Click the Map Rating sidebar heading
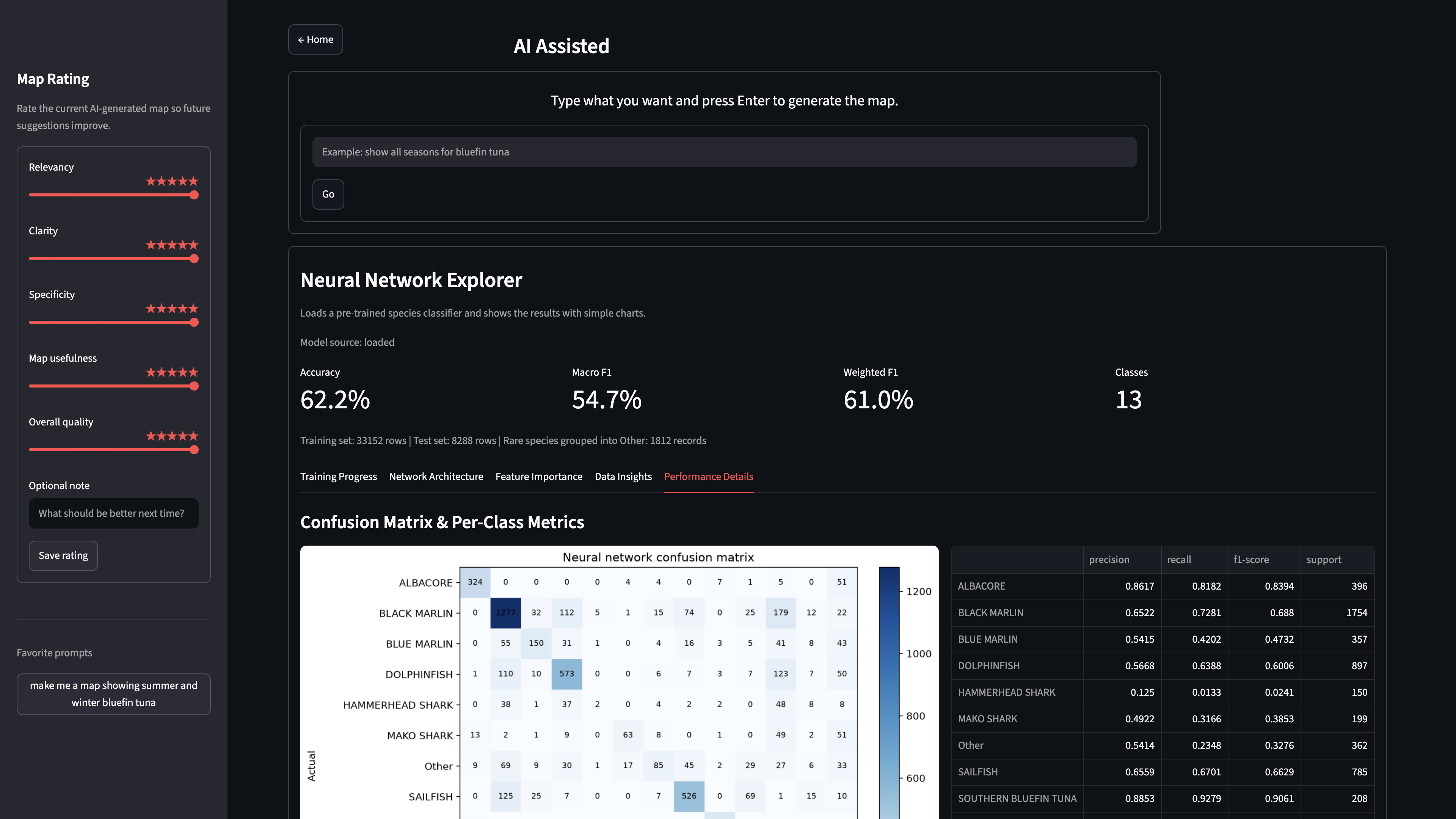Screen dimensions: 1456x819 pyautogui.click(x=53, y=79)
